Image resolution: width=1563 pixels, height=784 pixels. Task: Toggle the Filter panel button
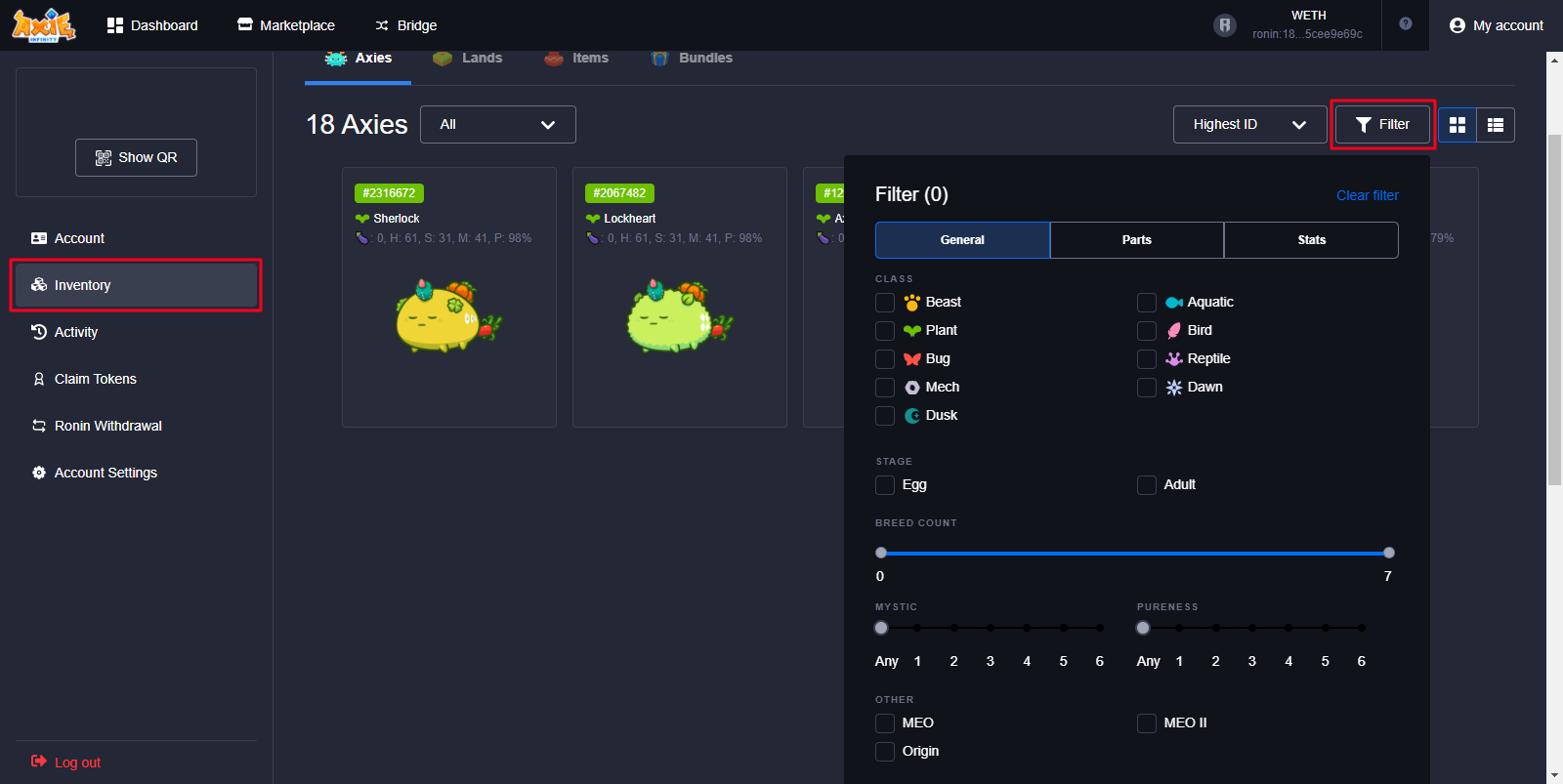click(x=1382, y=125)
